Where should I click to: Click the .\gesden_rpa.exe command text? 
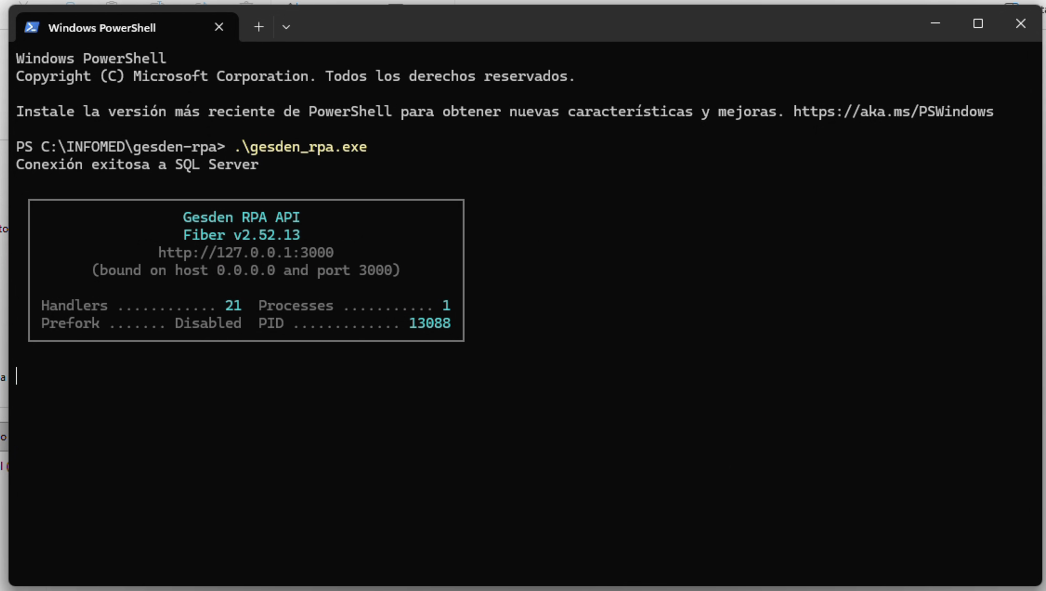pyautogui.click(x=300, y=147)
